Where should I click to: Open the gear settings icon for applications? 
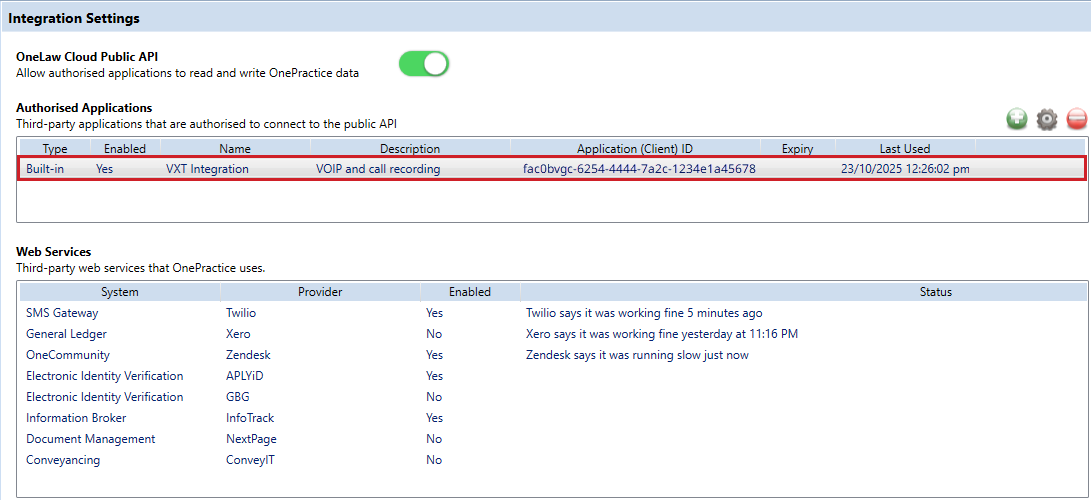point(1046,120)
